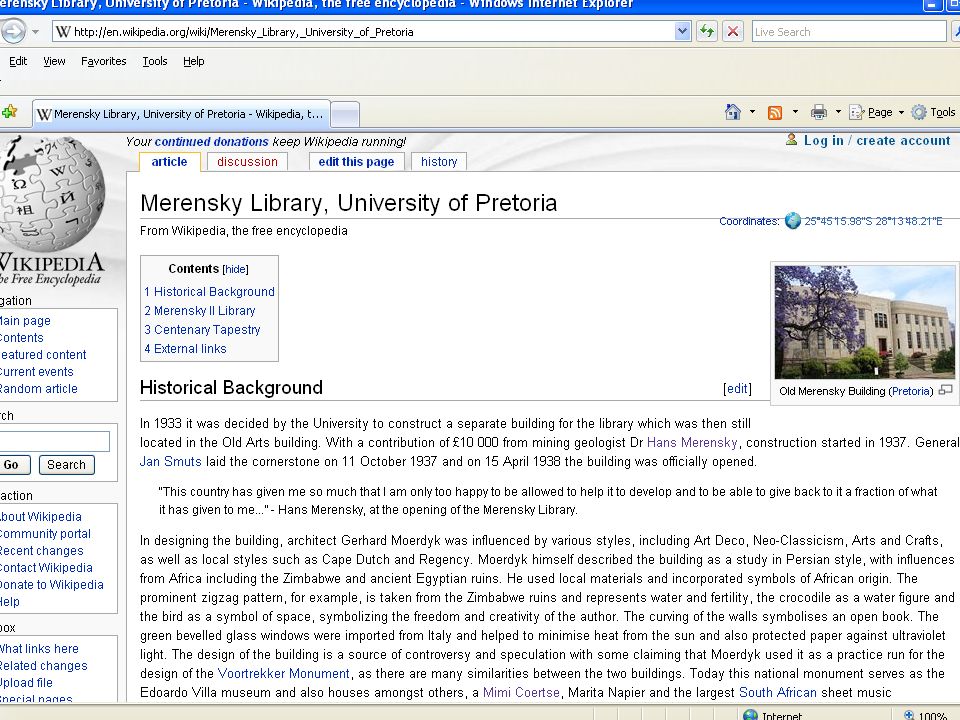The image size is (960, 720).
Task: Jump to 1 Historical Background section
Action: tap(209, 291)
